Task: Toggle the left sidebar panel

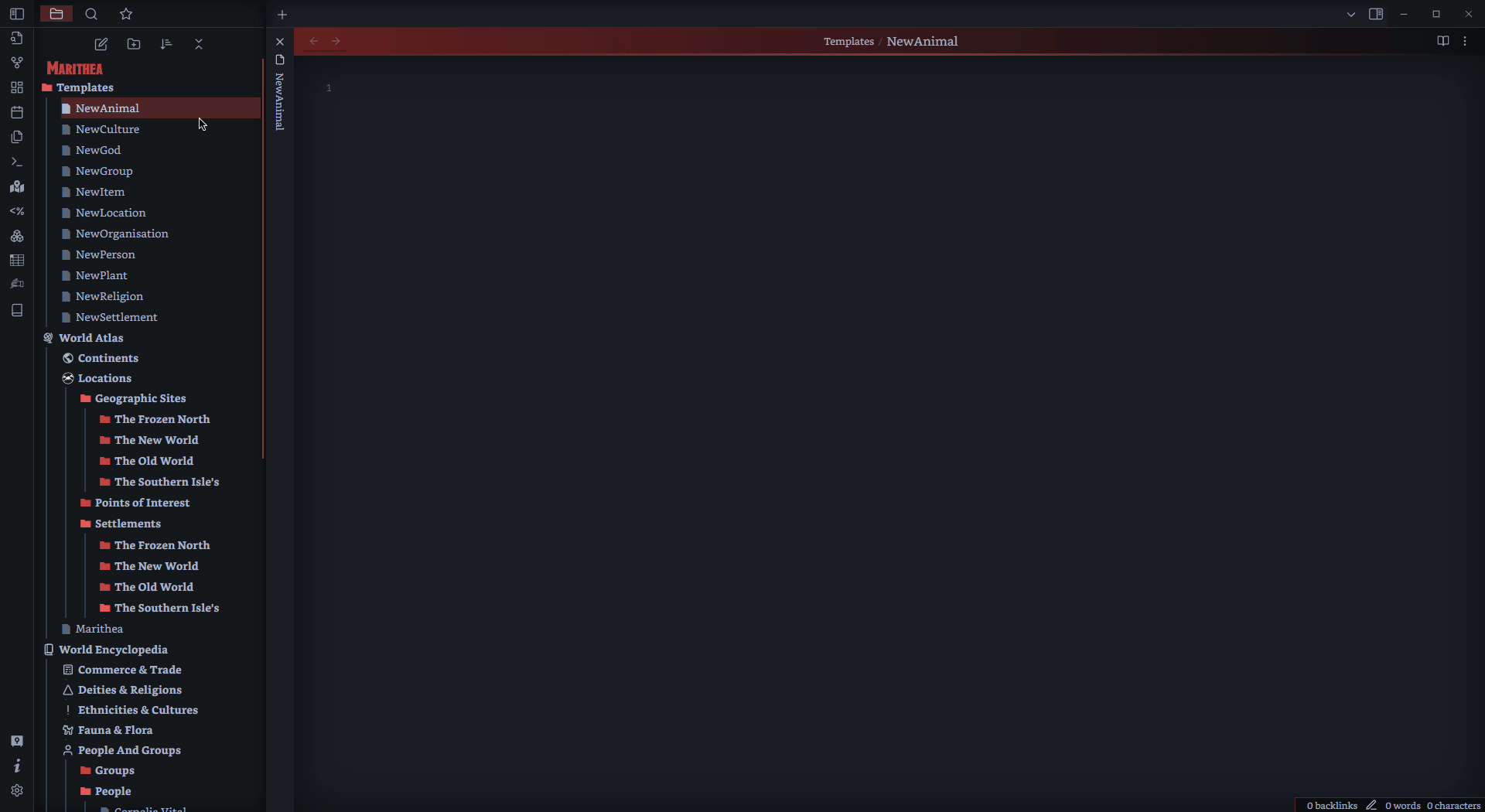Action: (x=17, y=14)
